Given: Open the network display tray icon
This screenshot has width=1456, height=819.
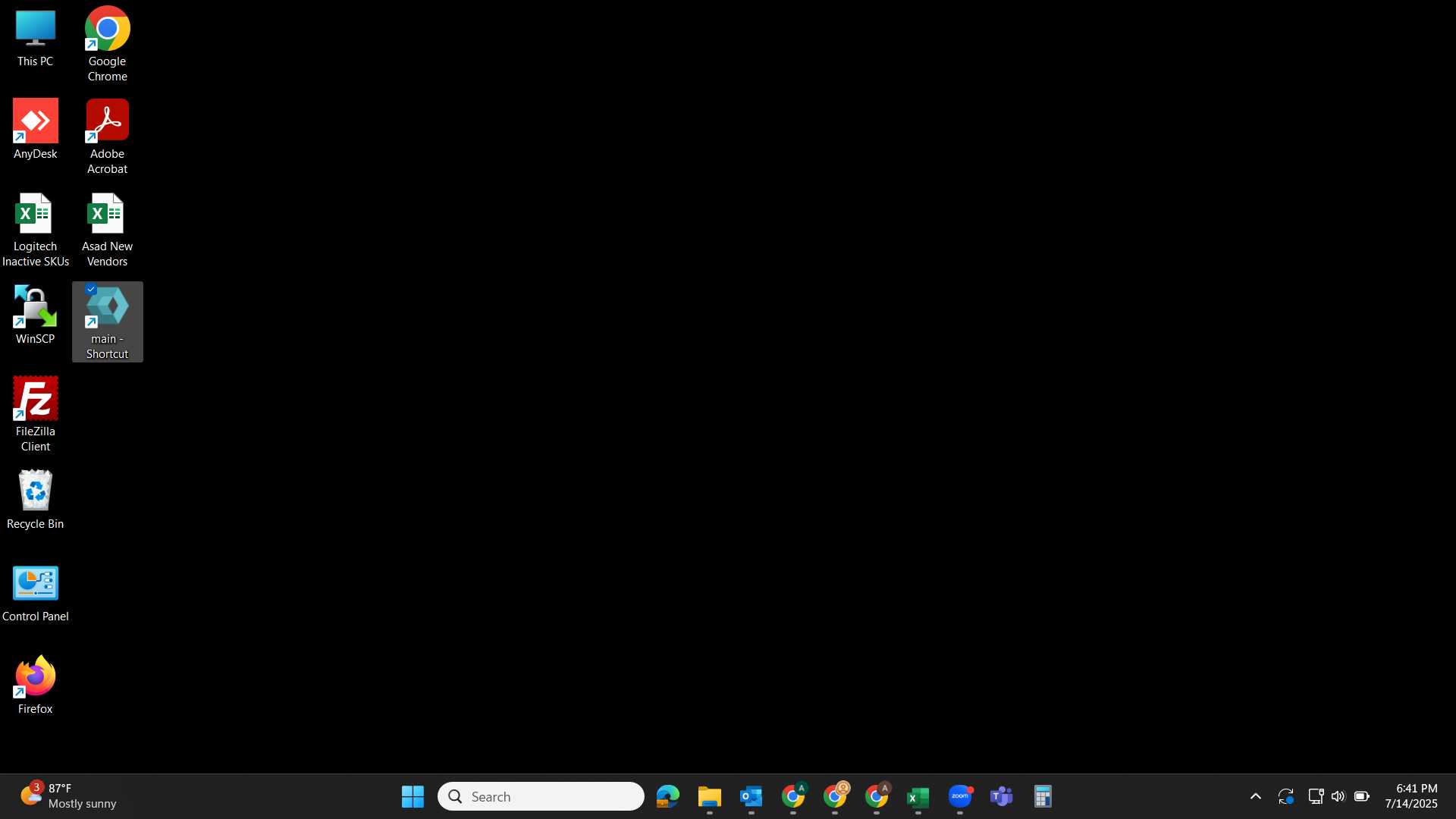Looking at the screenshot, I should pos(1316,796).
